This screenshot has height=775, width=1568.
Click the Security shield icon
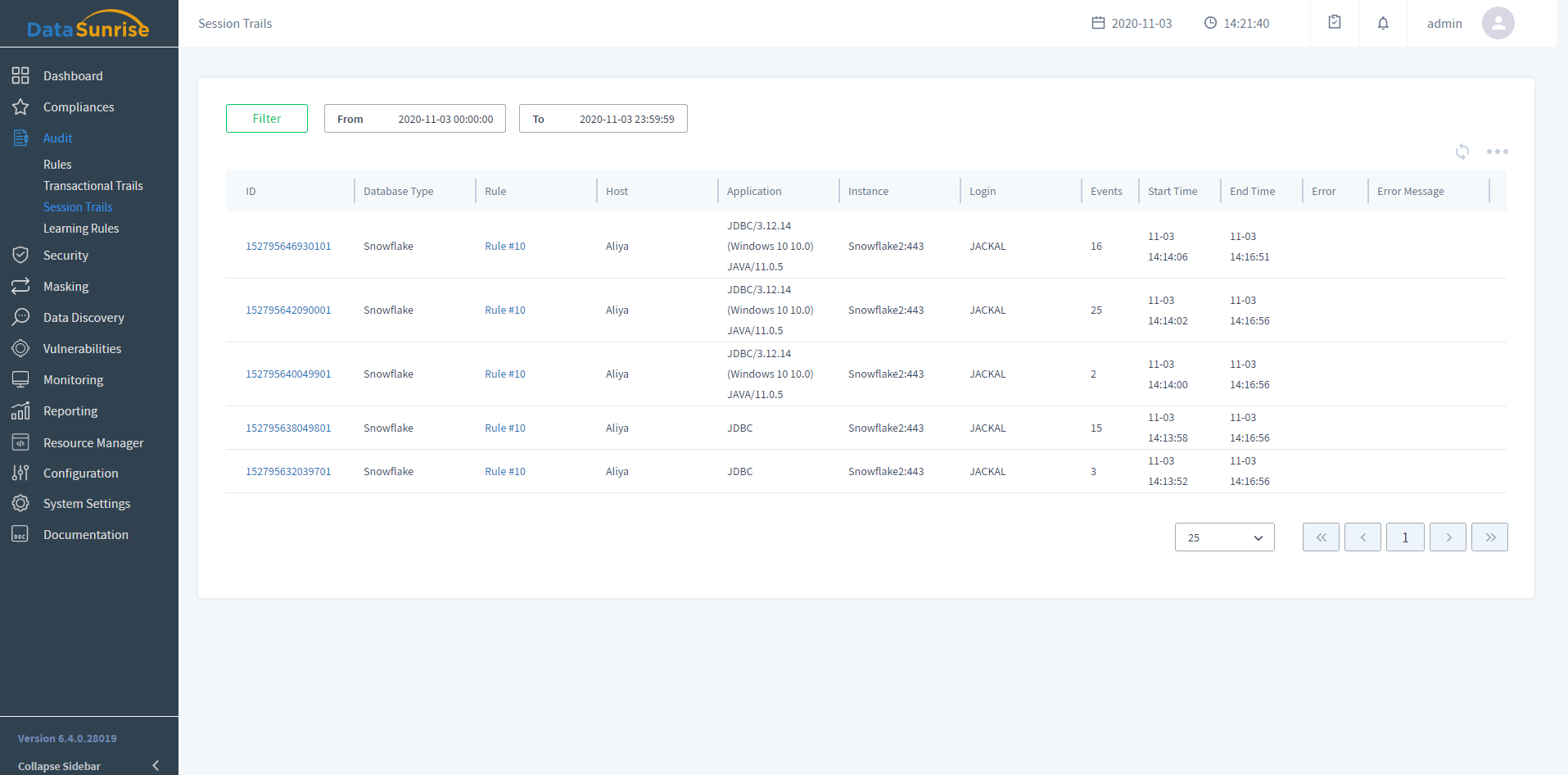[20, 256]
